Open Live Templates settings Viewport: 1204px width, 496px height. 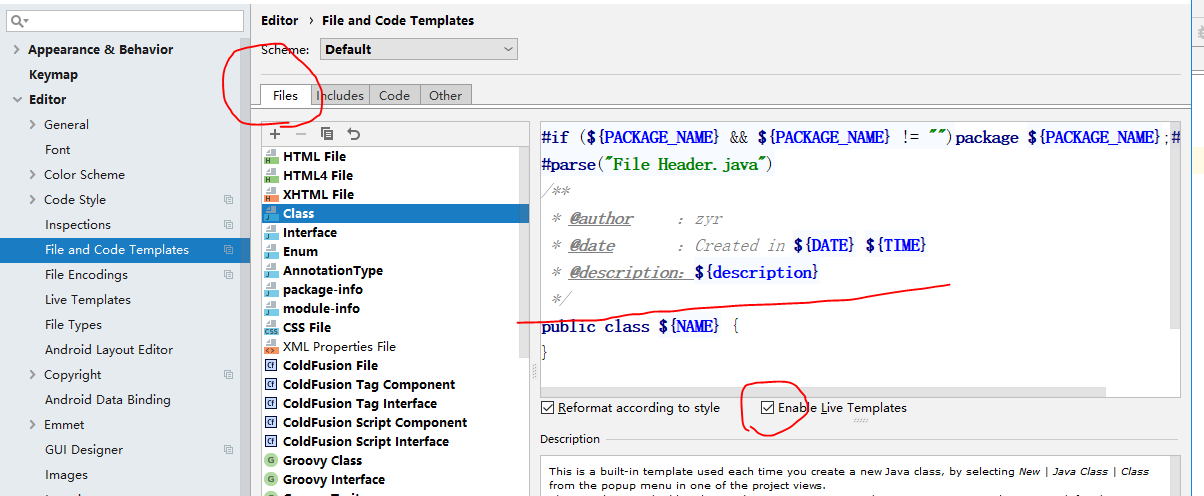click(88, 300)
